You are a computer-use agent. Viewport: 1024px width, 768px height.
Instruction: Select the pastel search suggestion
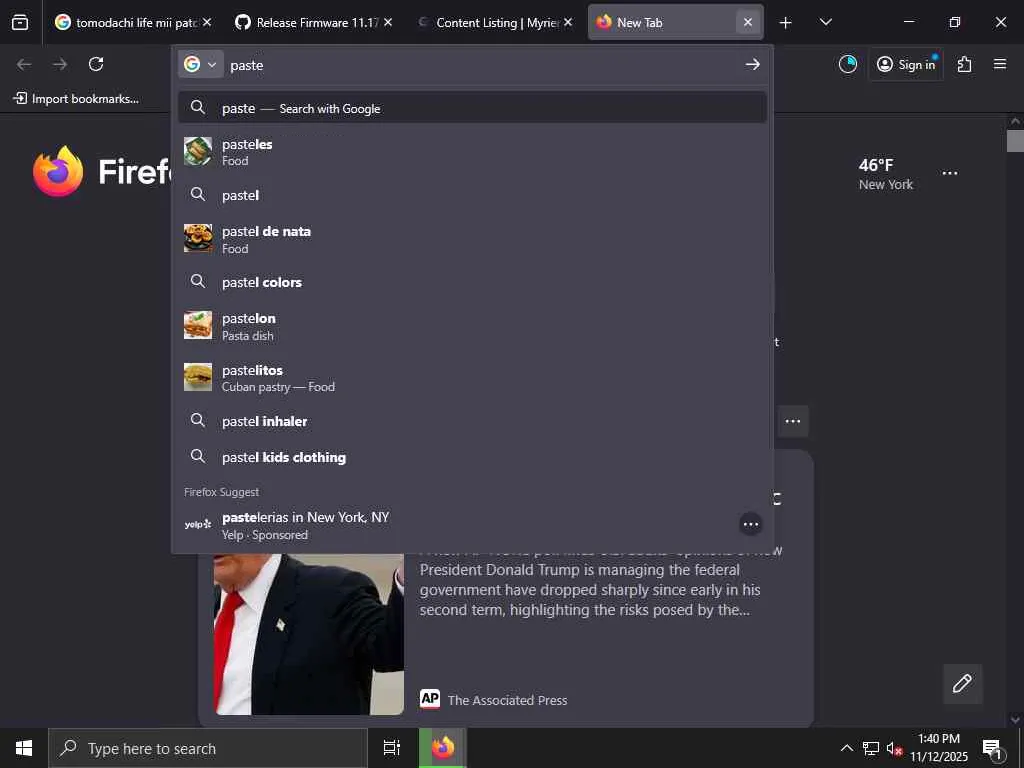(x=472, y=195)
